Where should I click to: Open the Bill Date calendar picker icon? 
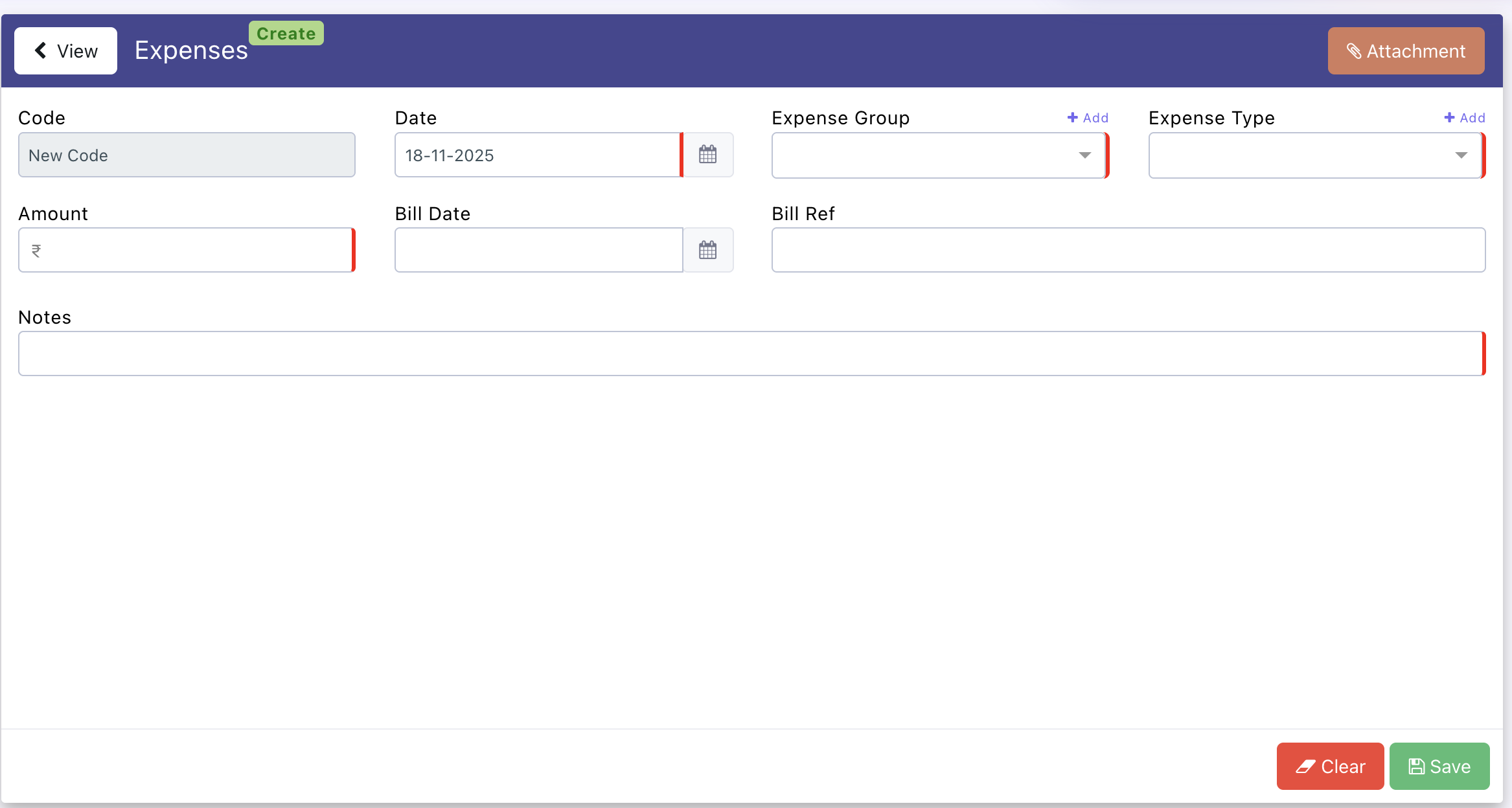tap(707, 250)
